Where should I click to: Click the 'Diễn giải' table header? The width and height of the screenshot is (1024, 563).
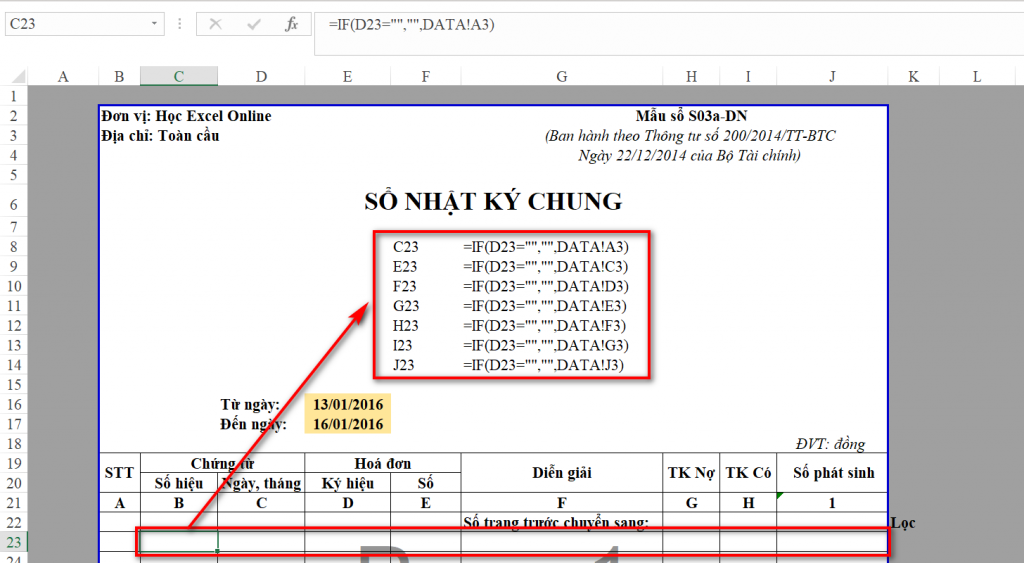tap(562, 473)
